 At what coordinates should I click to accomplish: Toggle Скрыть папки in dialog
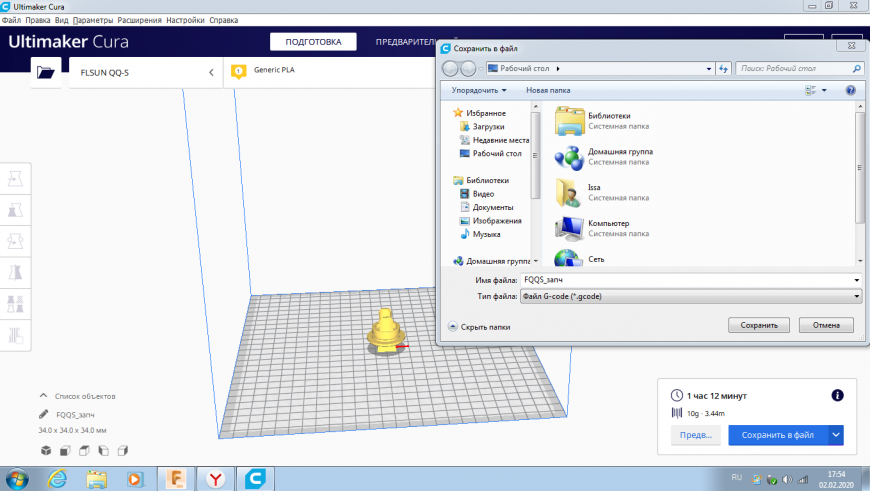pyautogui.click(x=479, y=327)
